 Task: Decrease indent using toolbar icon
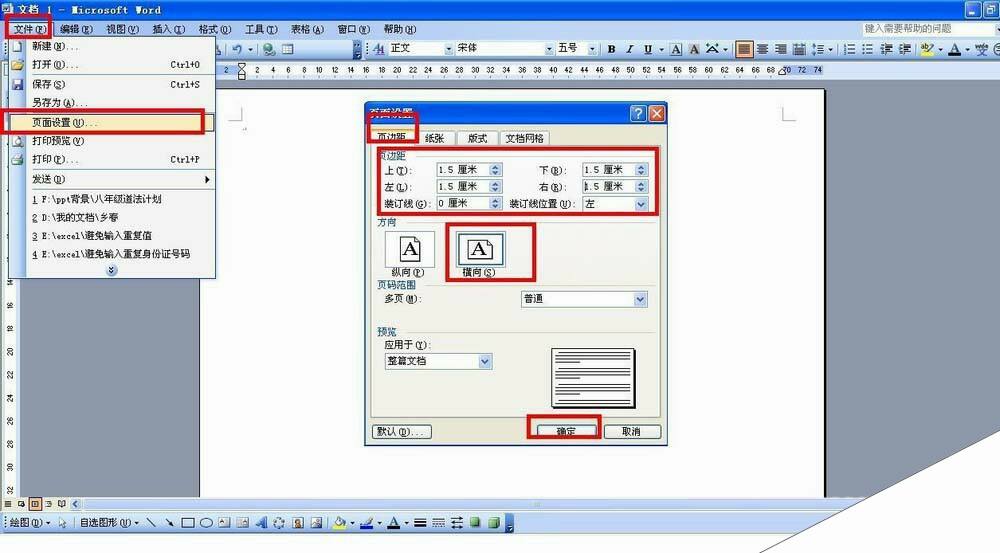click(x=886, y=48)
